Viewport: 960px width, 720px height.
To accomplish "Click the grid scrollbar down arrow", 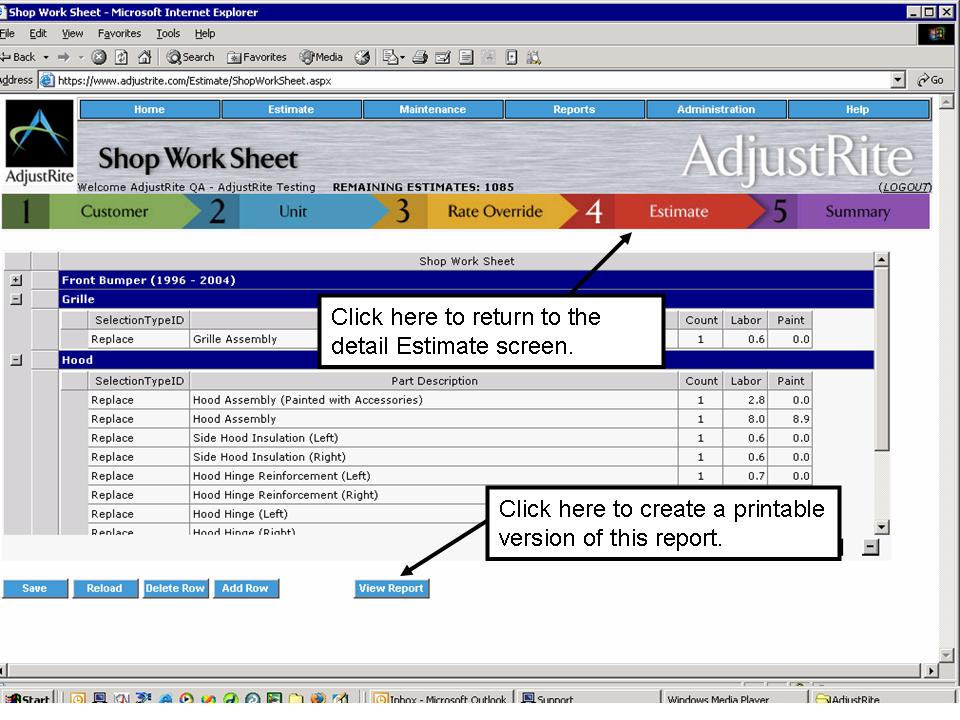I will pyautogui.click(x=881, y=527).
